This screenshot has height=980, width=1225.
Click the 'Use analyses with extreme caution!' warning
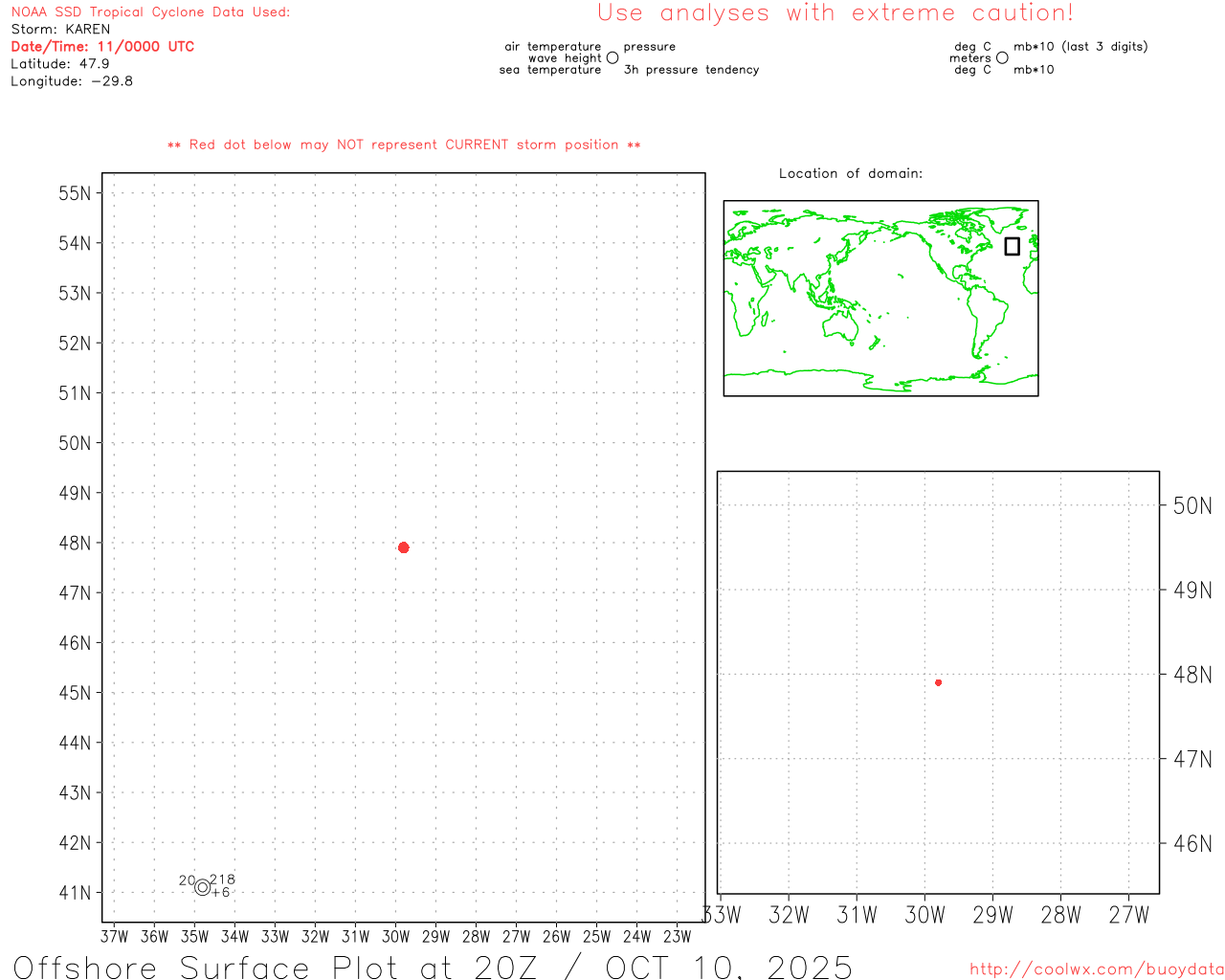835,13
